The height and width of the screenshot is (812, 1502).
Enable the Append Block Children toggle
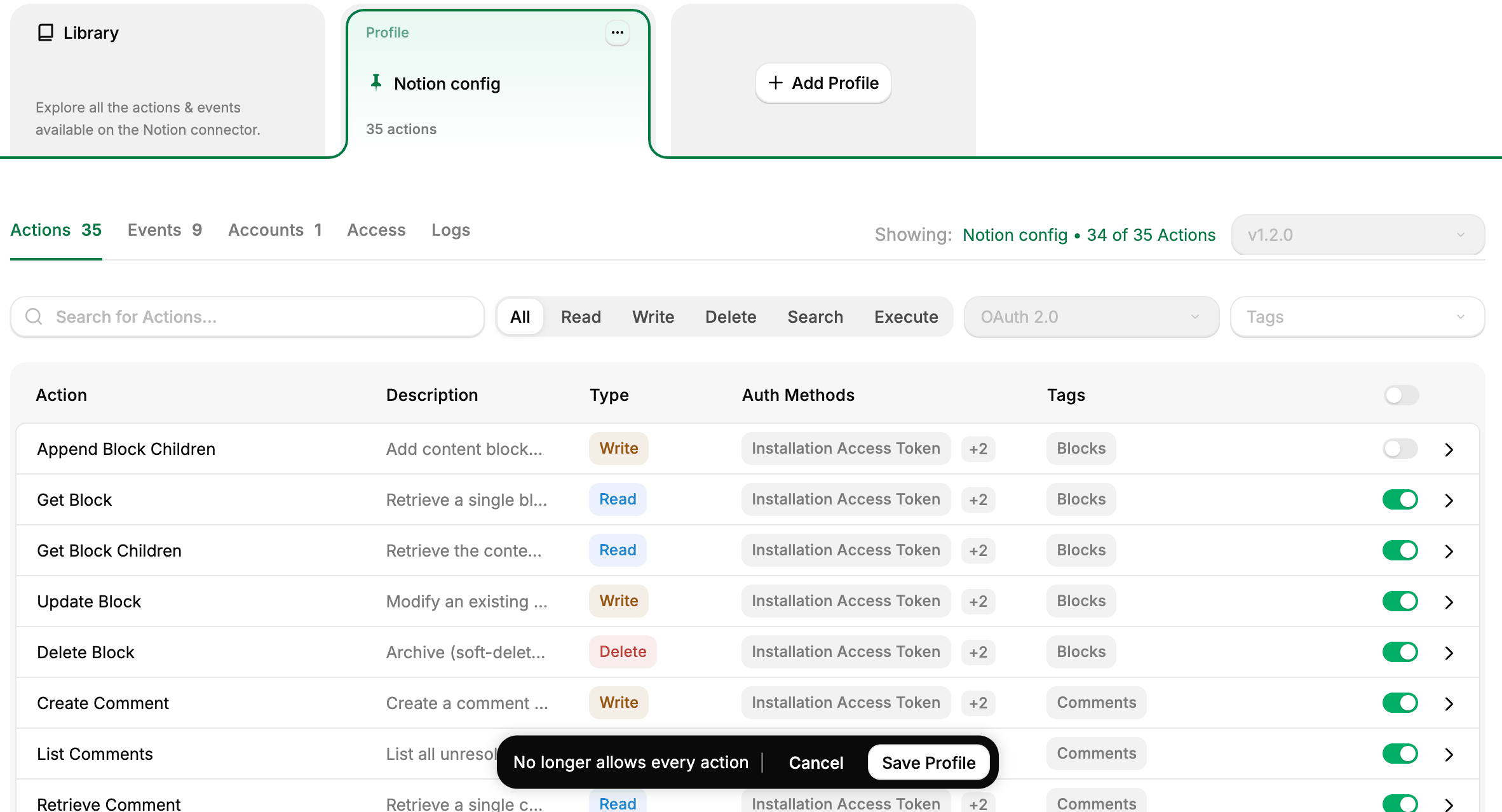pos(1400,449)
